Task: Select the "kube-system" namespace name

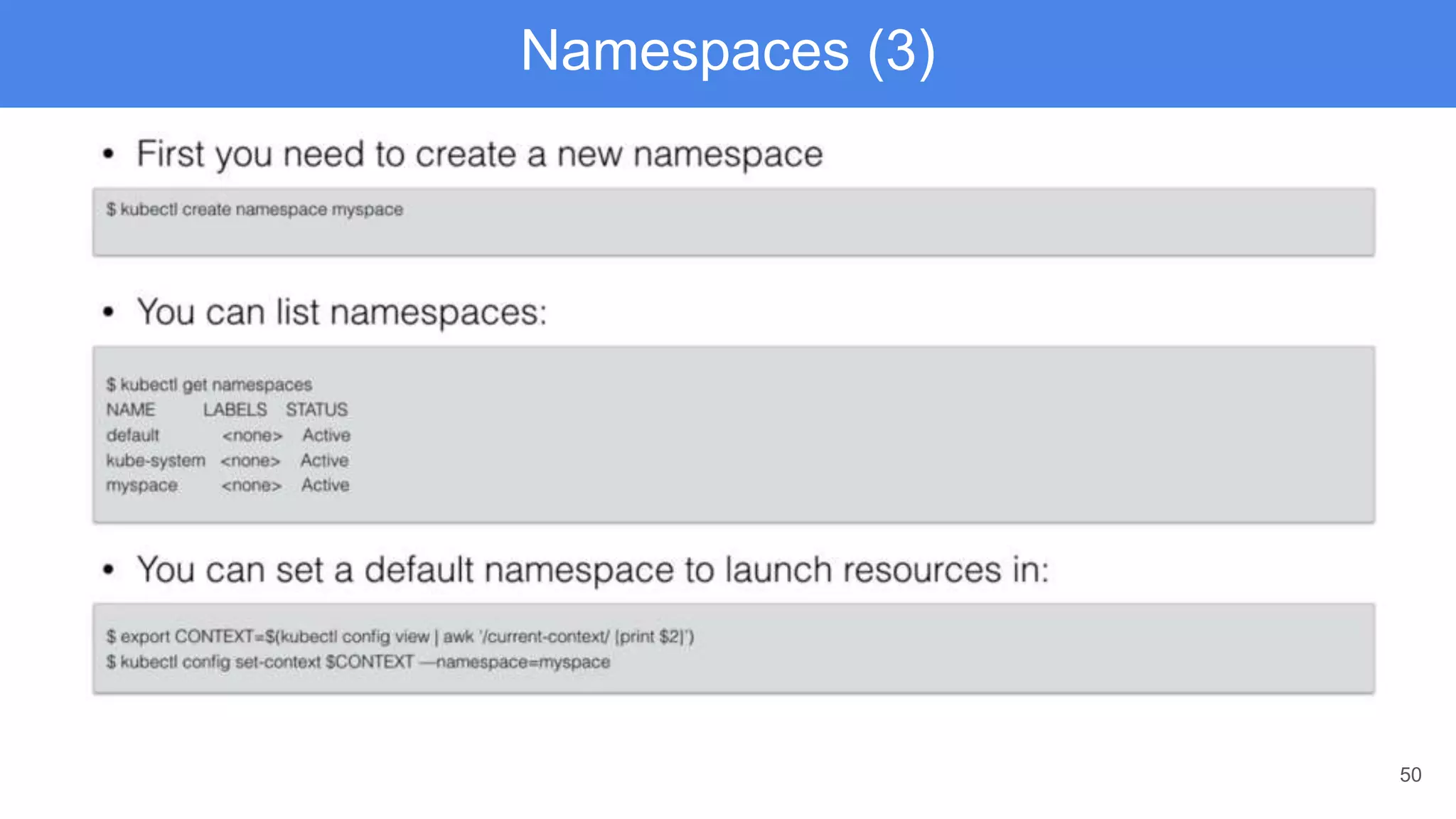Action: click(156, 461)
